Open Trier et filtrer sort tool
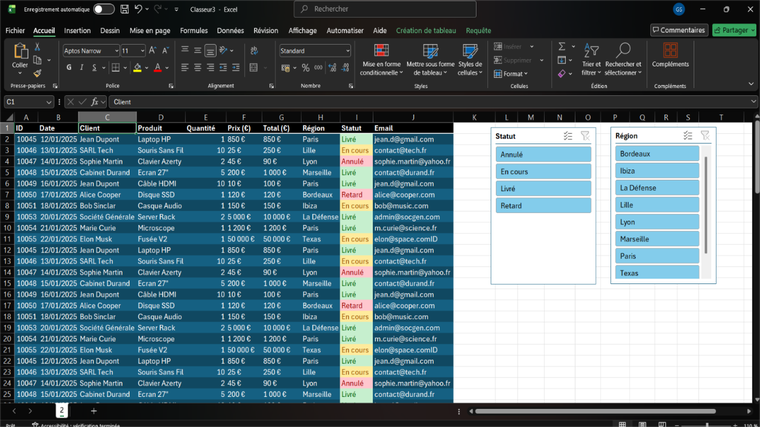 coord(591,60)
